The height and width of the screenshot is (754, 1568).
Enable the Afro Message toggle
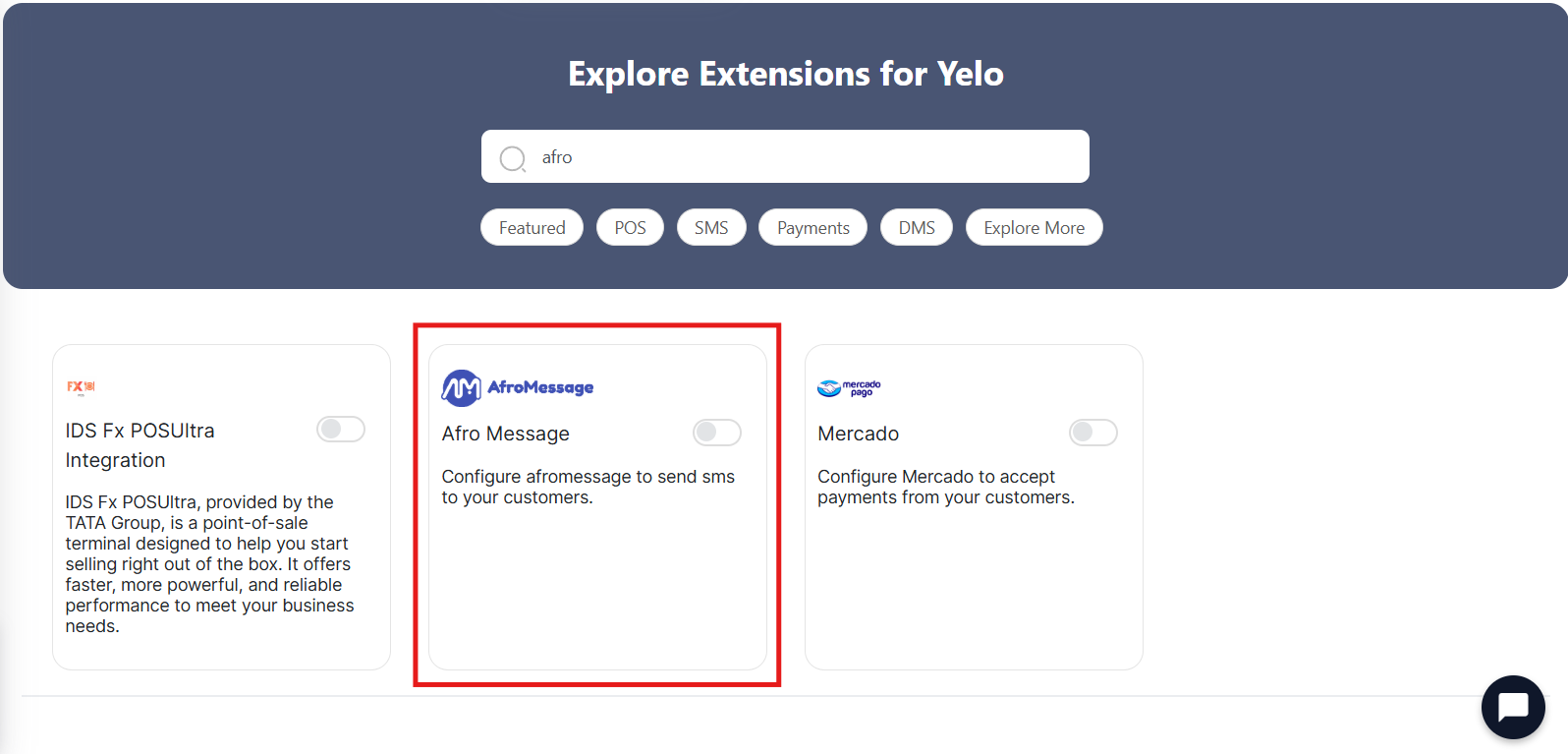click(717, 433)
